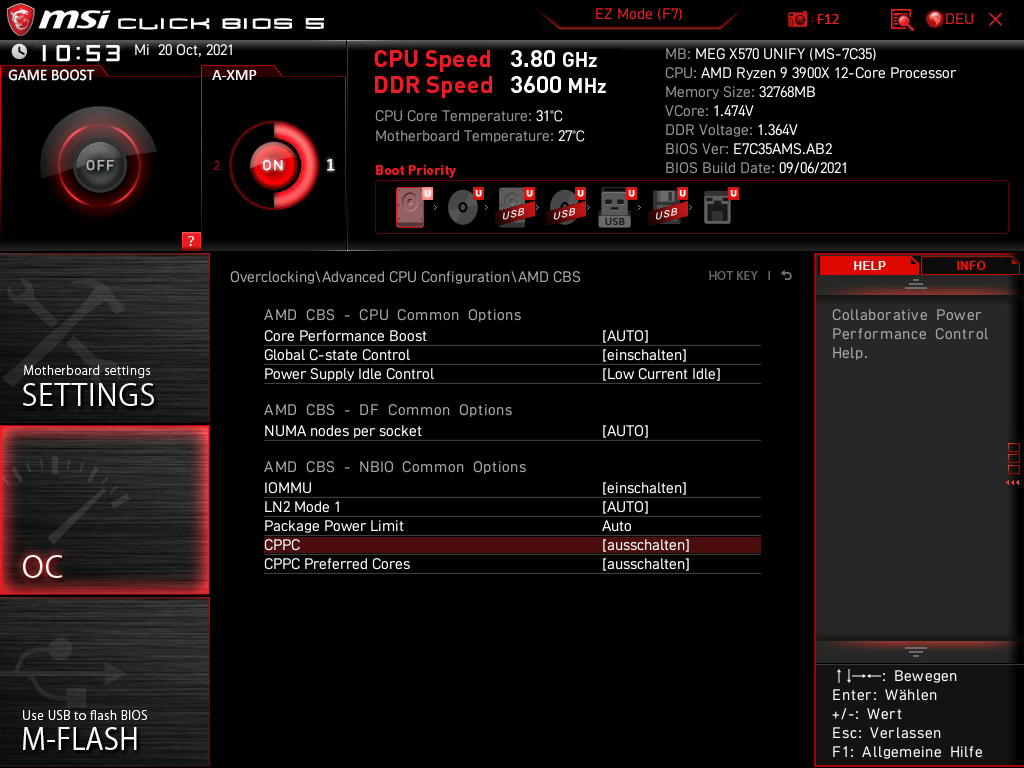Select the network boot device icon
The width and height of the screenshot is (1024, 768).
720,207
